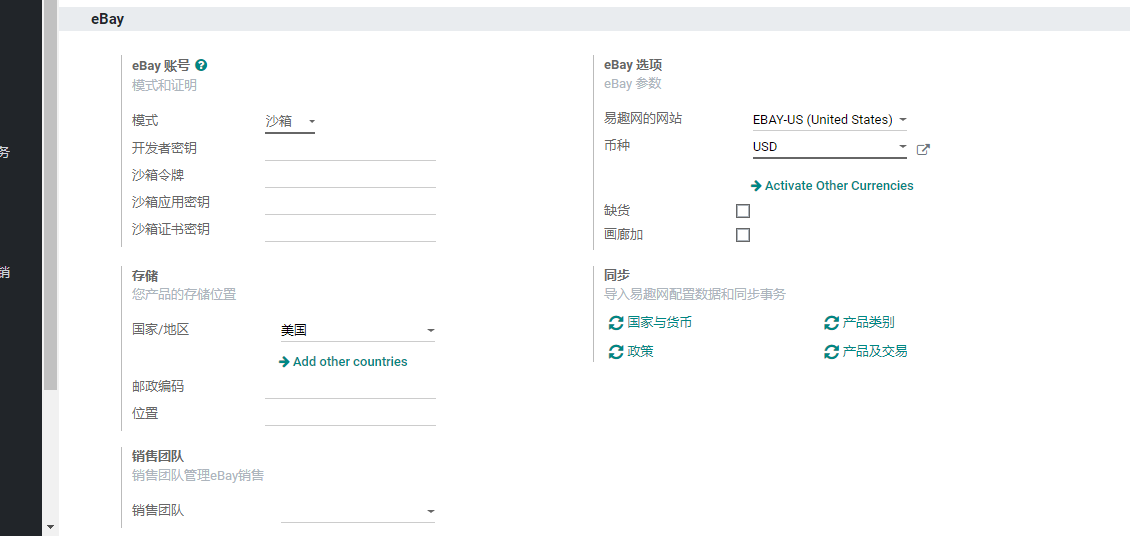
Task: Click the 产品类别 sync link
Action: click(x=859, y=323)
